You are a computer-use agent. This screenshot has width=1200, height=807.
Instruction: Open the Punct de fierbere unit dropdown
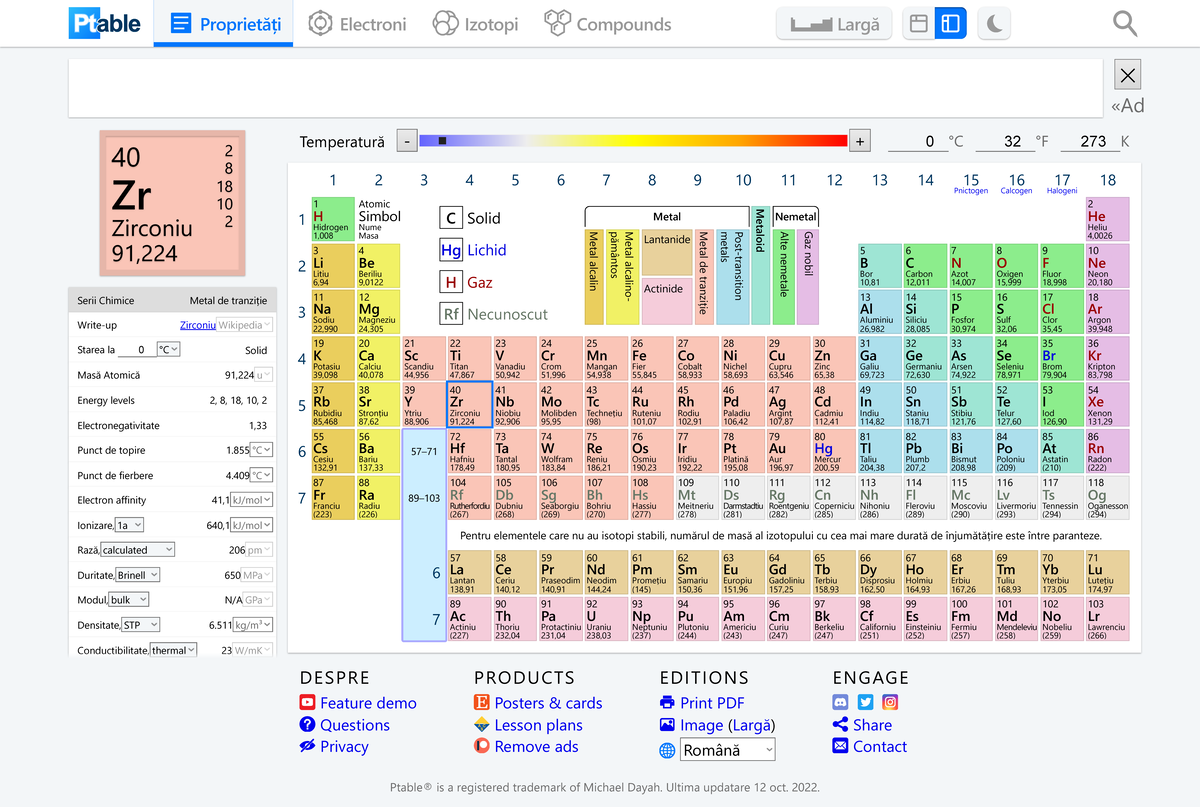(x=261, y=475)
